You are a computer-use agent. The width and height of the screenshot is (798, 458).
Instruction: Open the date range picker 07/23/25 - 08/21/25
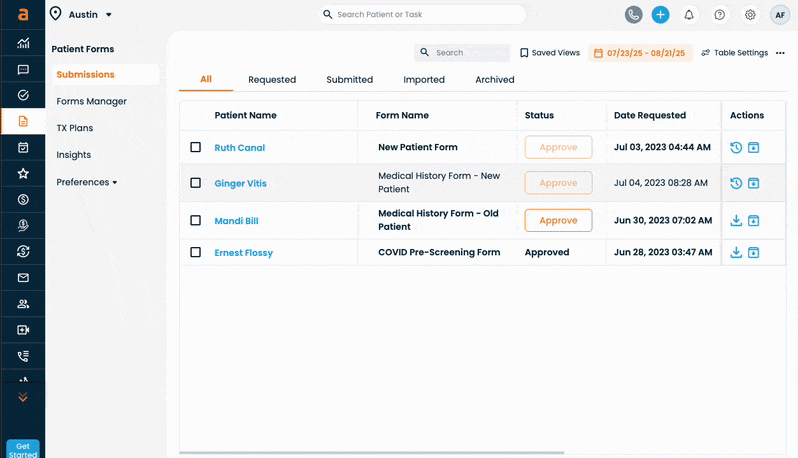(x=640, y=53)
